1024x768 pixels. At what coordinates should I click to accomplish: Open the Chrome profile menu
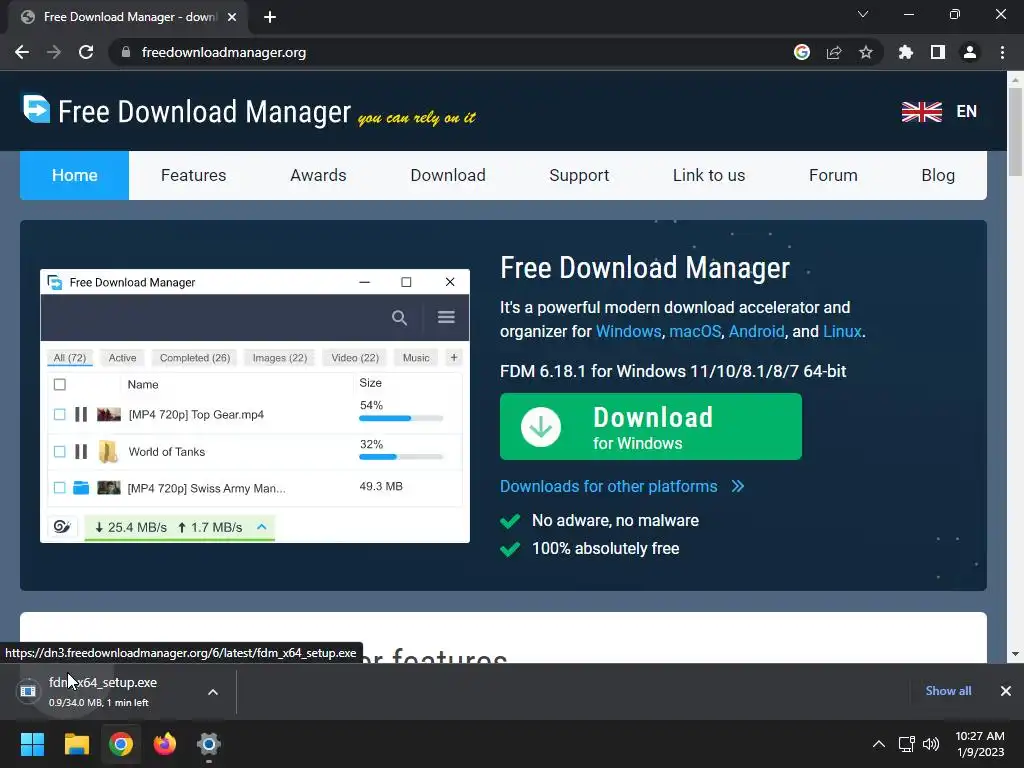(970, 52)
